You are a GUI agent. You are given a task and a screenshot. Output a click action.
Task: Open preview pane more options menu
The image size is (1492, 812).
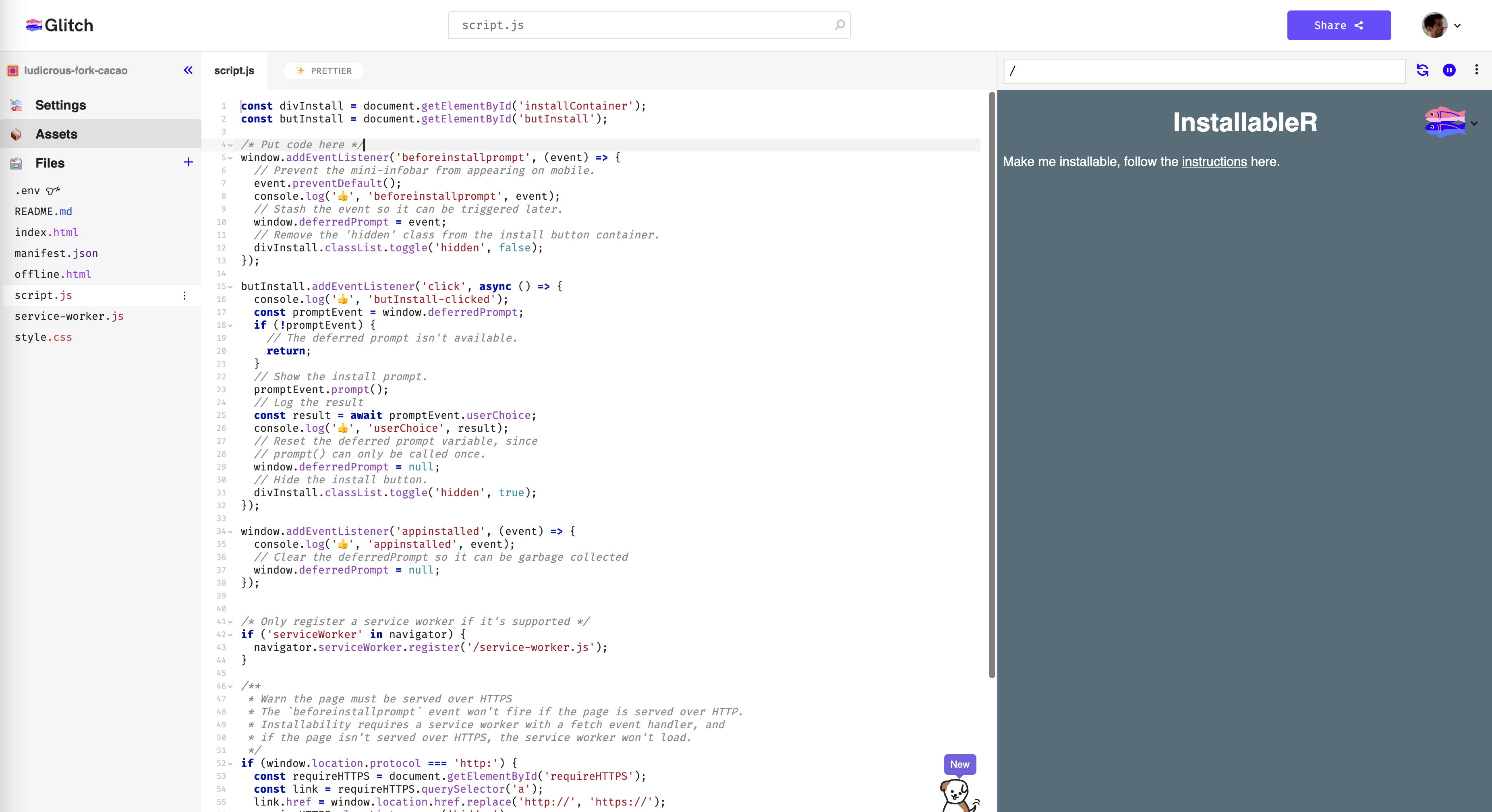point(1476,70)
